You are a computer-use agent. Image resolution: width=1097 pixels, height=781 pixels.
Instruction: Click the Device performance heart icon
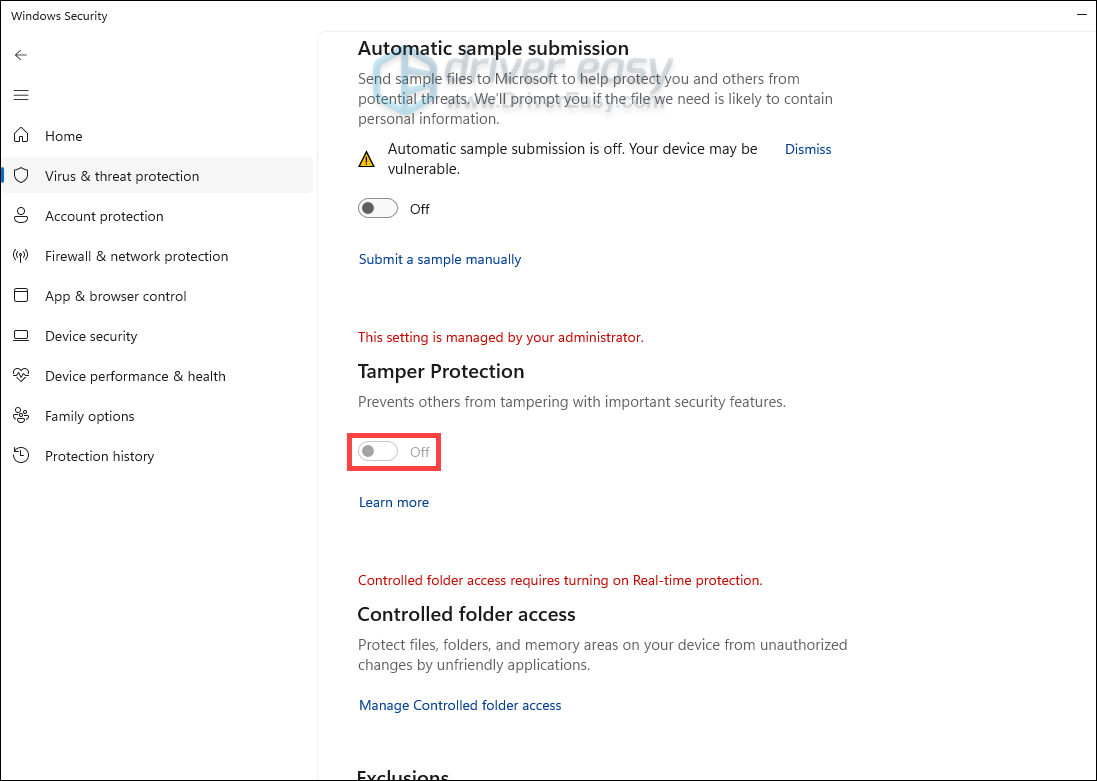click(x=21, y=376)
